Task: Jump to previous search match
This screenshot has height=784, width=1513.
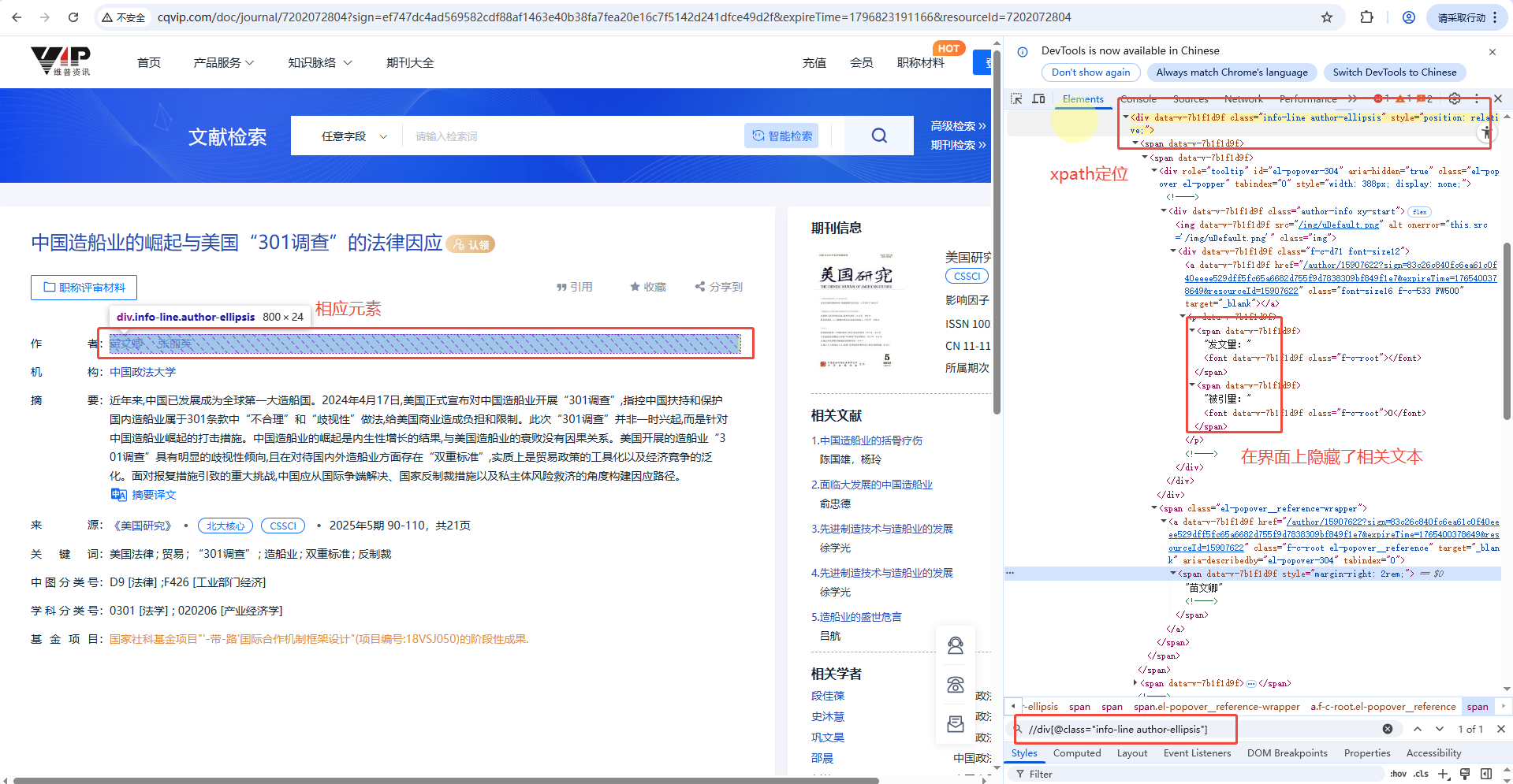Action: pos(1418,729)
